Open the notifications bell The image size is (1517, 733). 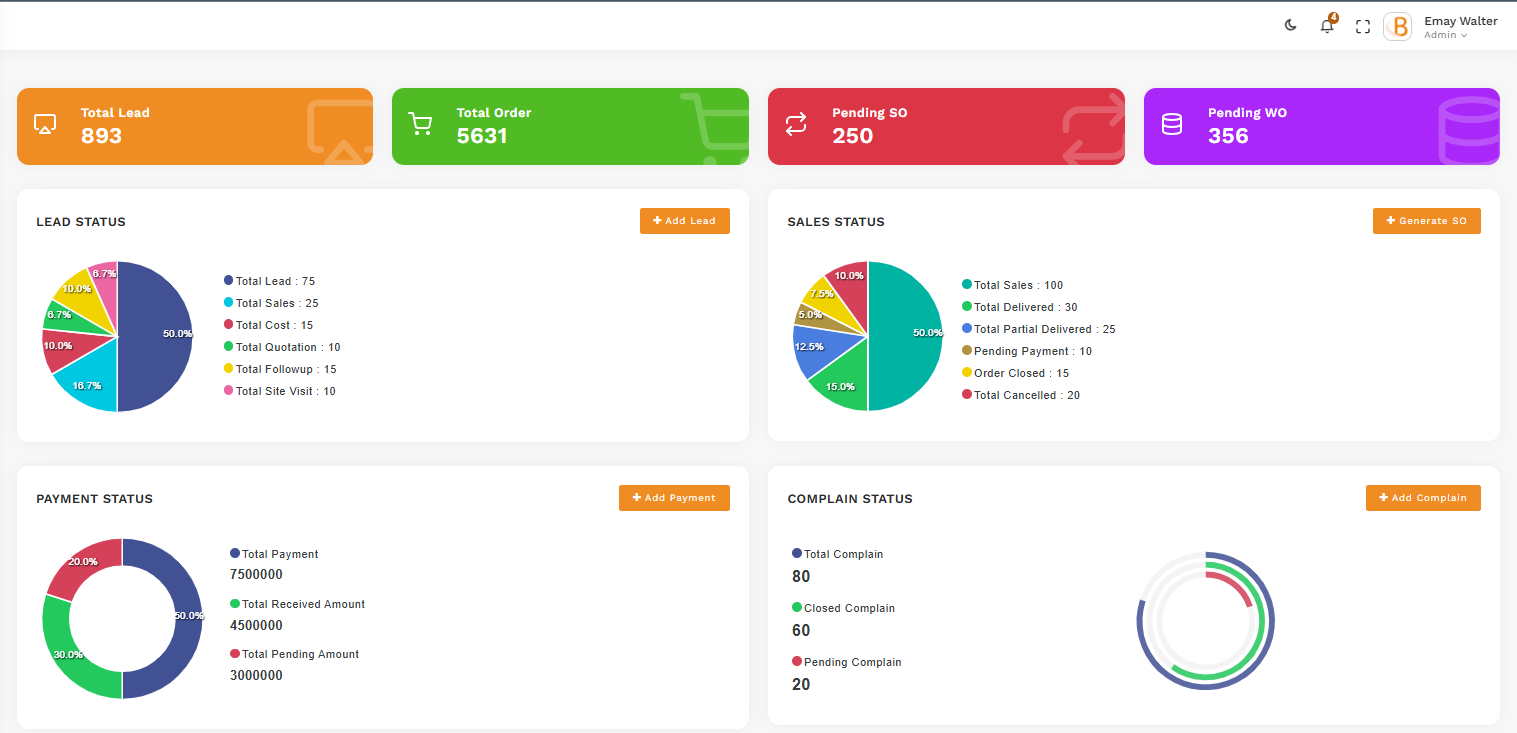pos(1327,26)
